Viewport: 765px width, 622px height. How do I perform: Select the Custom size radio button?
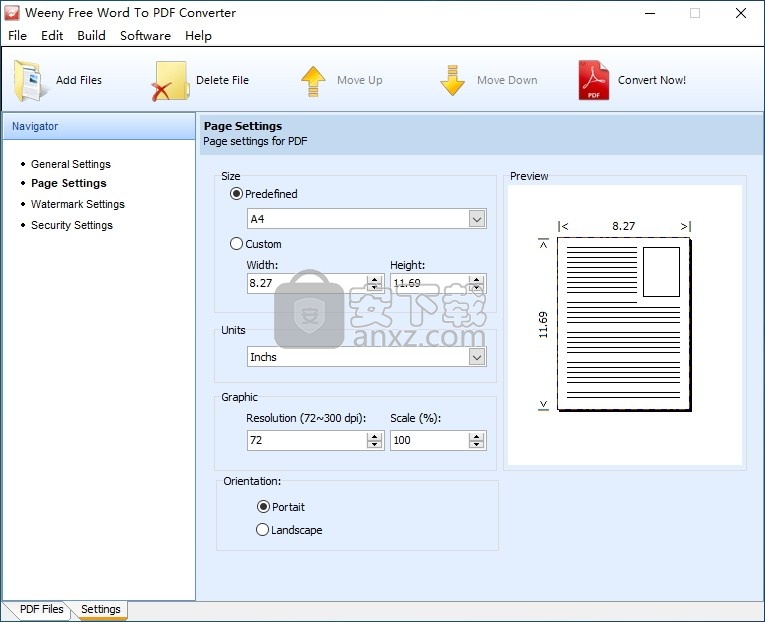[236, 243]
